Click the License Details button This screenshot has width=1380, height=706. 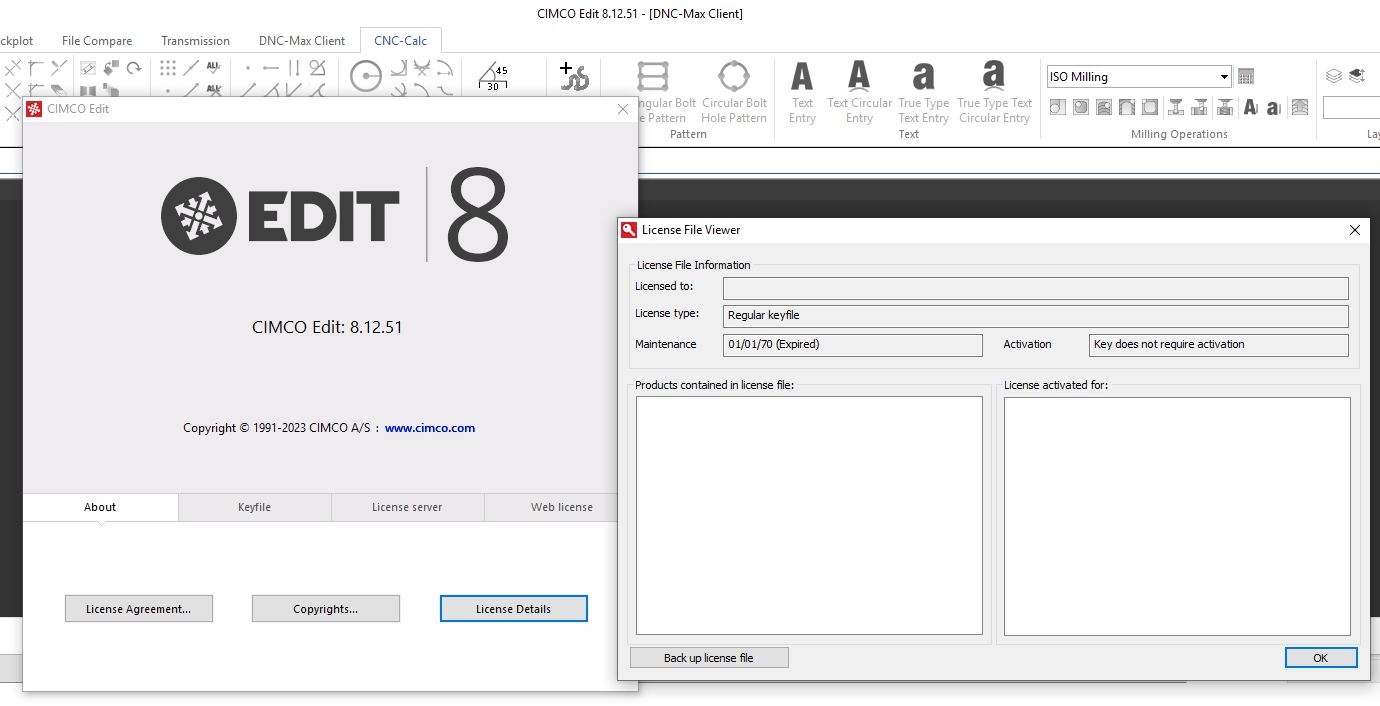pyautogui.click(x=513, y=608)
